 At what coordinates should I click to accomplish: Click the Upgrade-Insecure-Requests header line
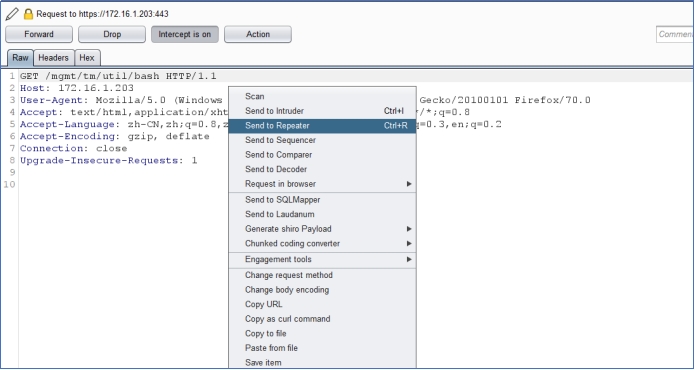109,160
